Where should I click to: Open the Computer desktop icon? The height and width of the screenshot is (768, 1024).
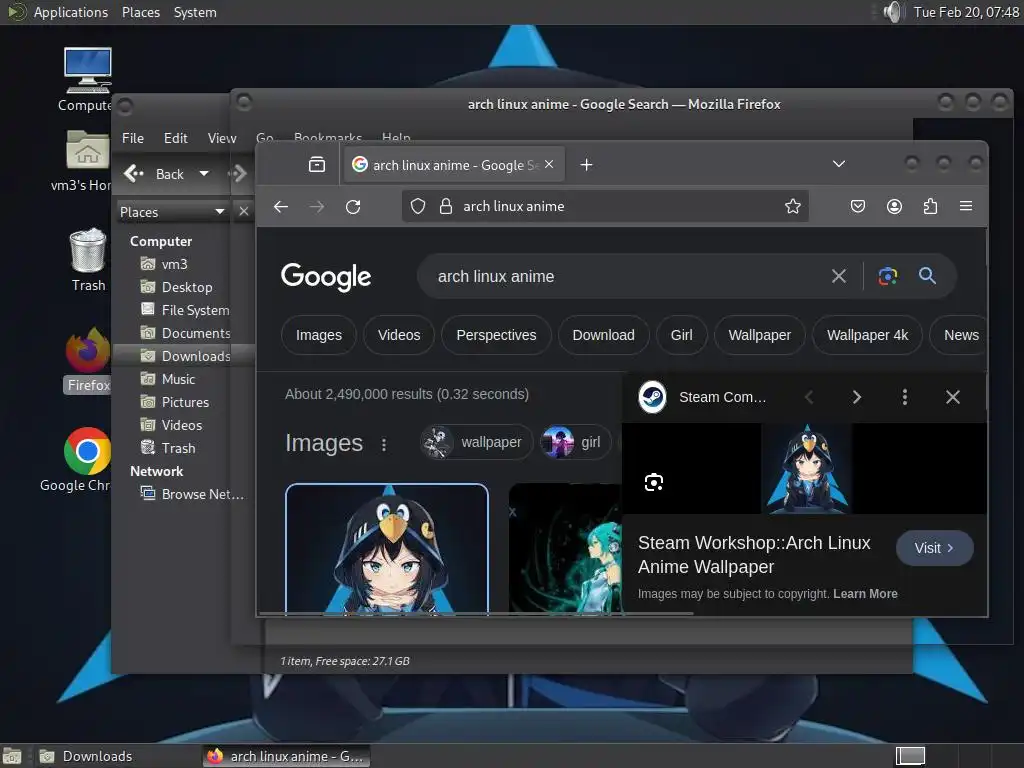click(87, 80)
